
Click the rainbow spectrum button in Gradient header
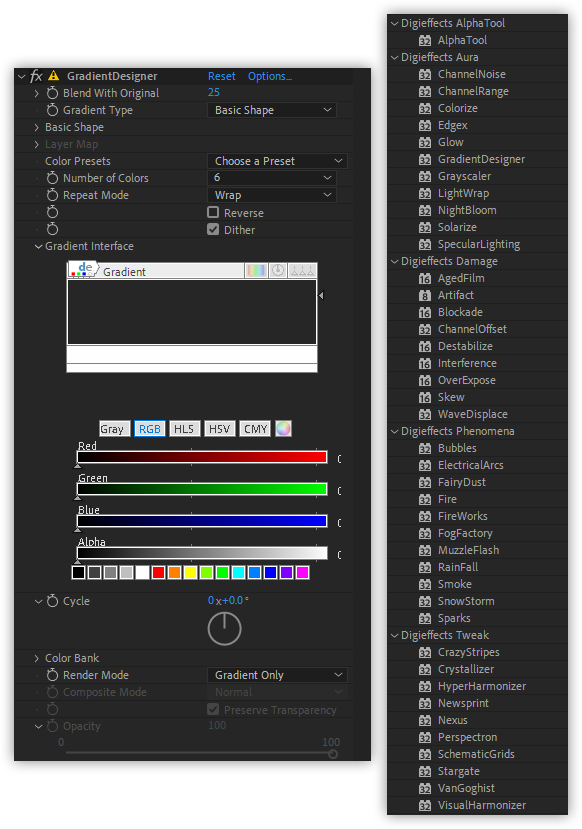click(256, 271)
